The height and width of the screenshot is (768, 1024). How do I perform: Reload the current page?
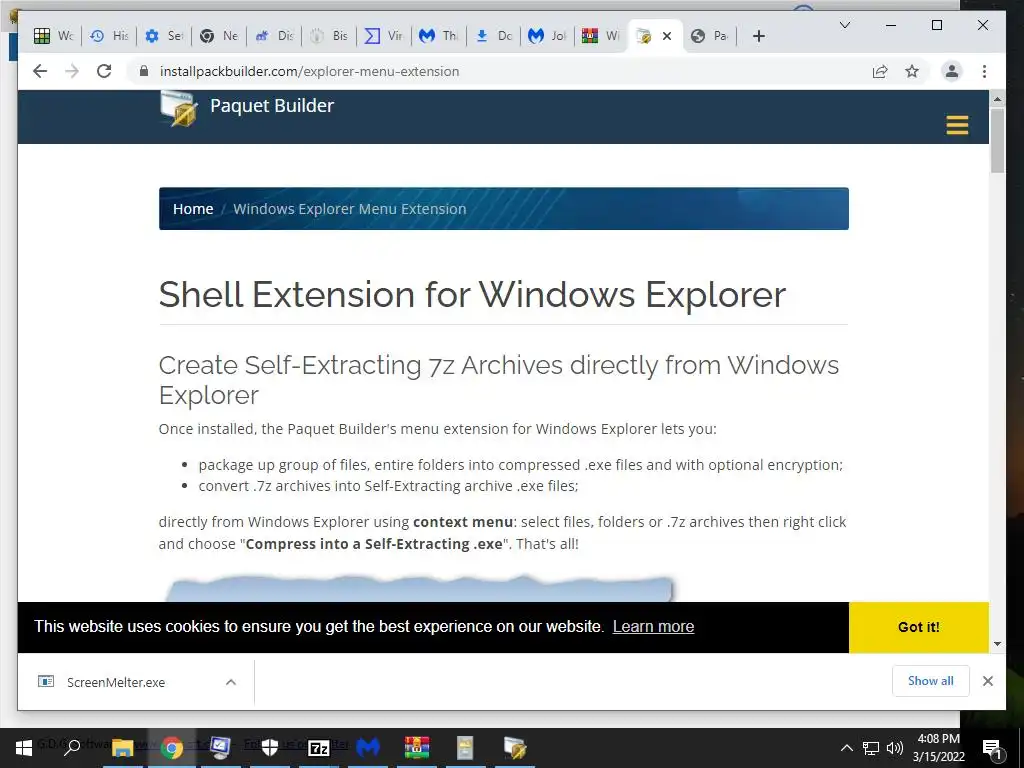104,71
